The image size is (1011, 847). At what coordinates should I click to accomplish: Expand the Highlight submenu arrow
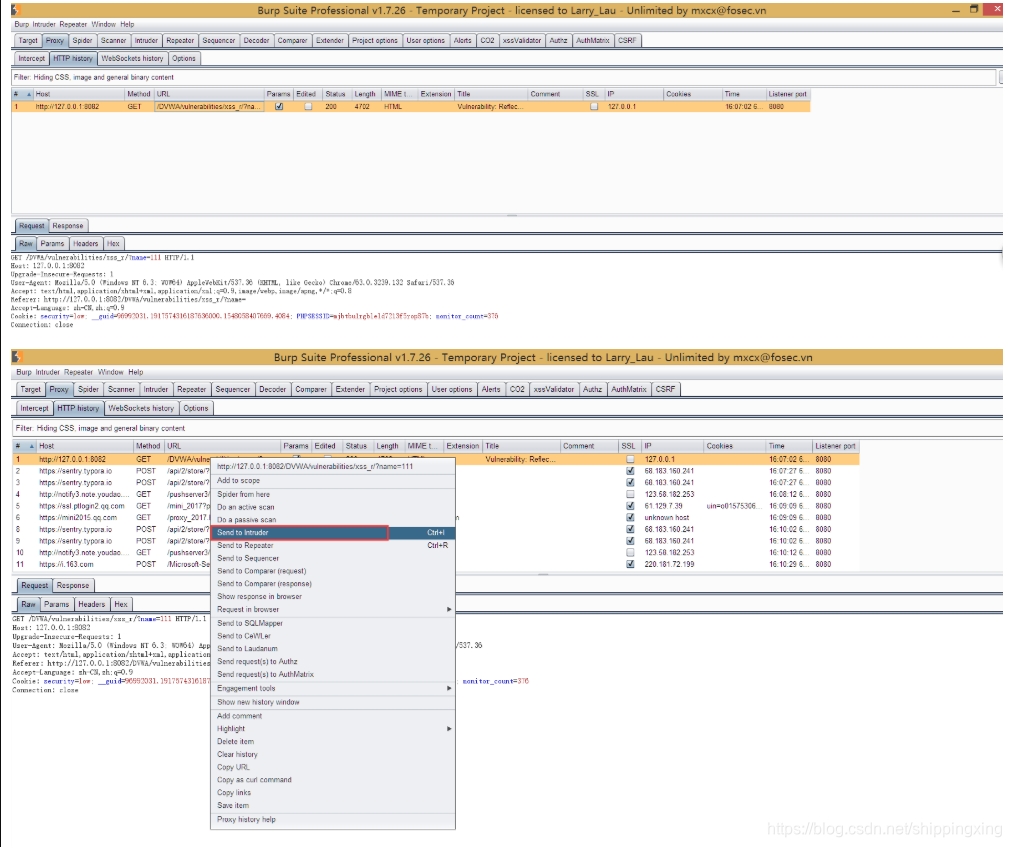click(449, 728)
